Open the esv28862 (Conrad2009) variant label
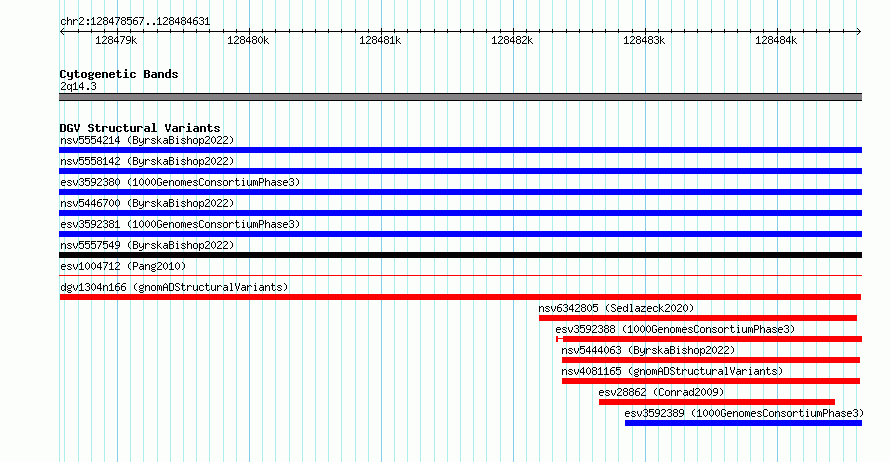890x462 pixels. pyautogui.click(x=661, y=392)
